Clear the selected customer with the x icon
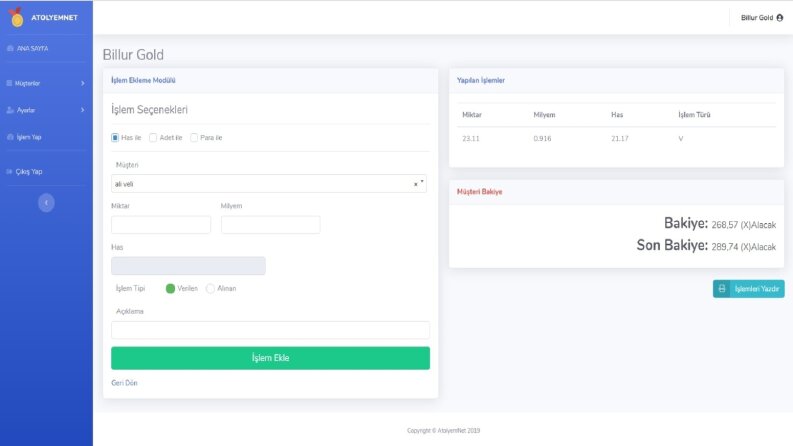This screenshot has height=446, width=793. [416, 184]
